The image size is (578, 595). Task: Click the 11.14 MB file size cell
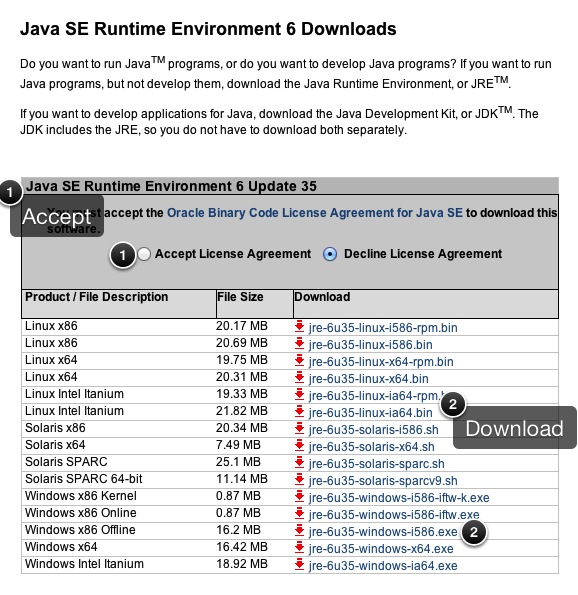coord(242,479)
